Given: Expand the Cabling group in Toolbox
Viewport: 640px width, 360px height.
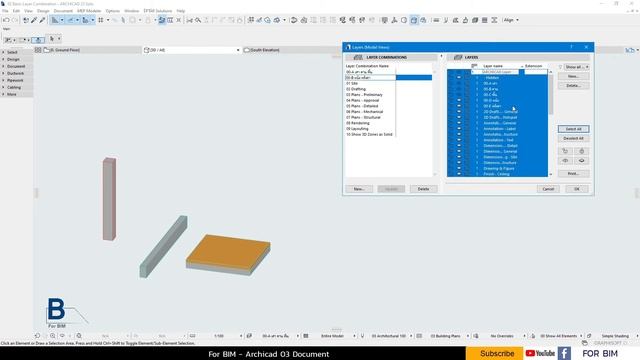Looking at the screenshot, I should [x=4, y=87].
